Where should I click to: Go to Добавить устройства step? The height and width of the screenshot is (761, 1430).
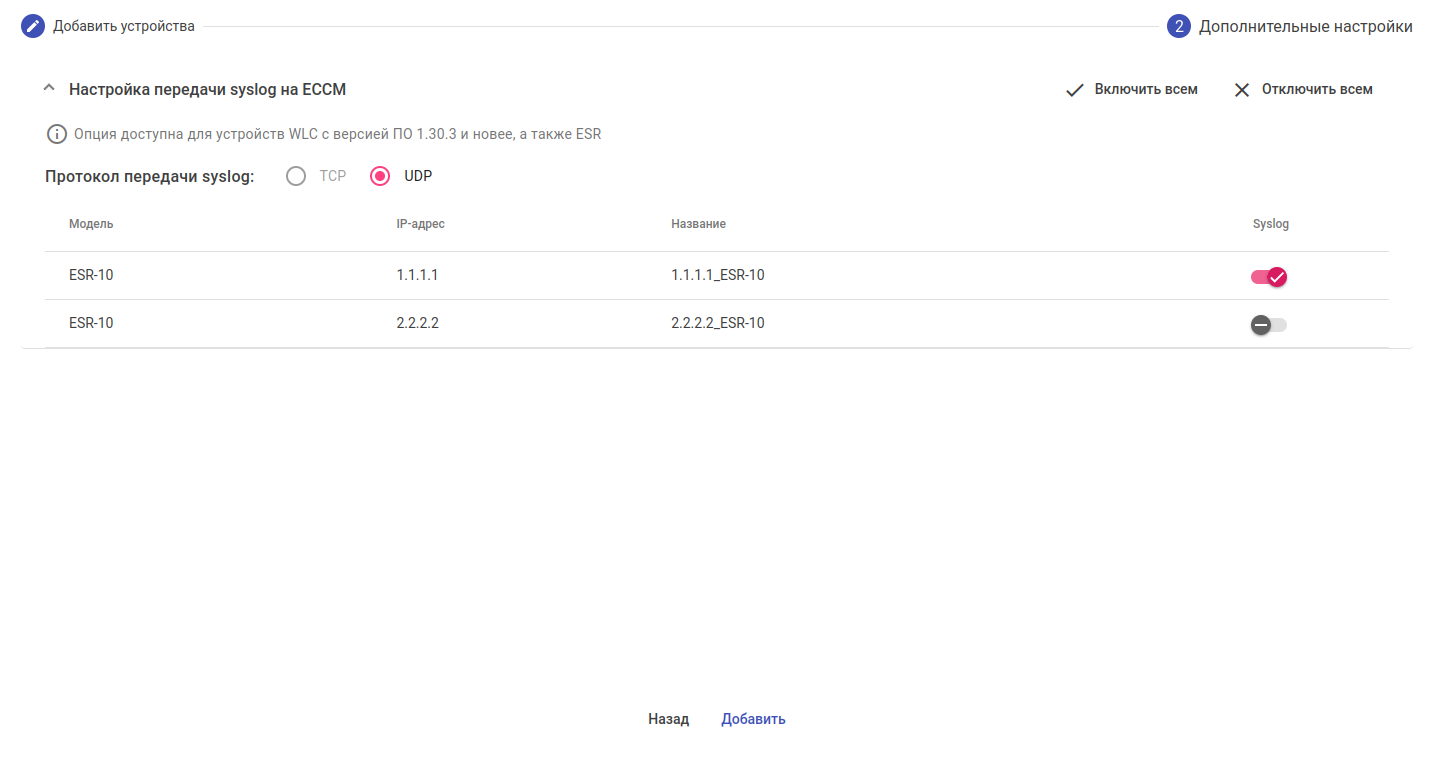pyautogui.click(x=124, y=26)
